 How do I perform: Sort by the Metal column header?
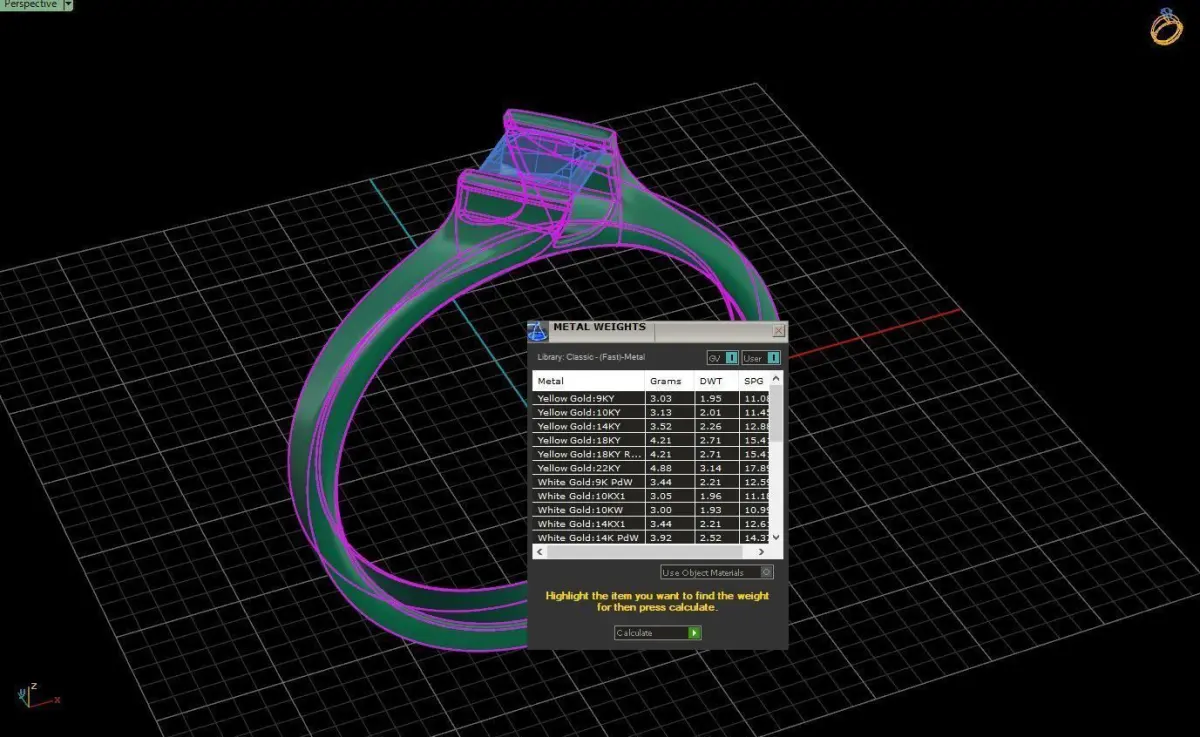(x=588, y=381)
